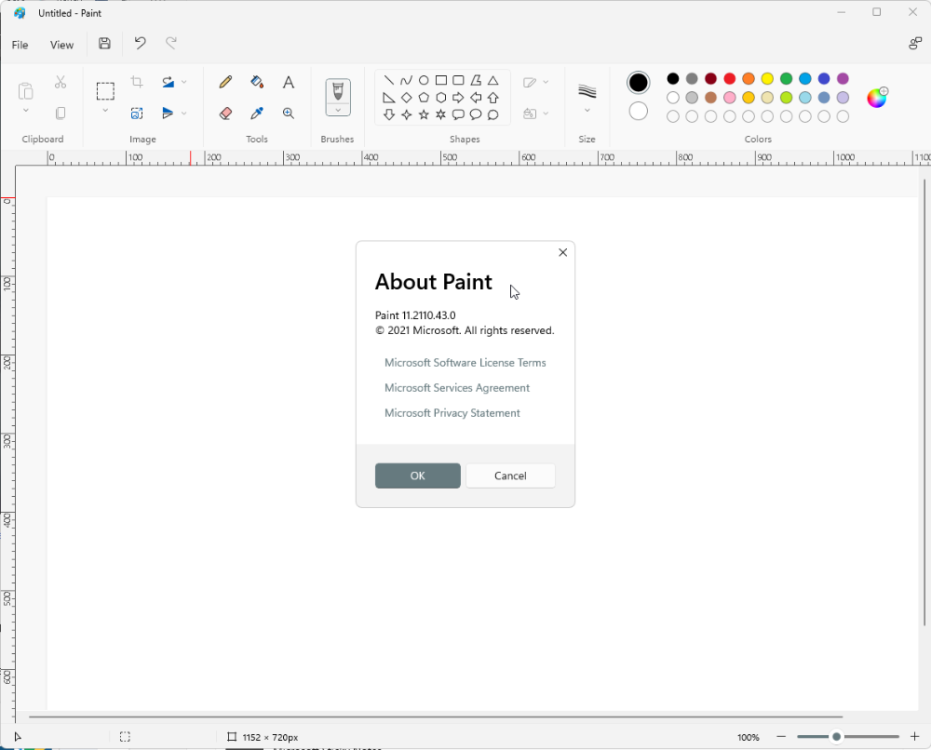Click the Save icon in title bar

coord(104,43)
